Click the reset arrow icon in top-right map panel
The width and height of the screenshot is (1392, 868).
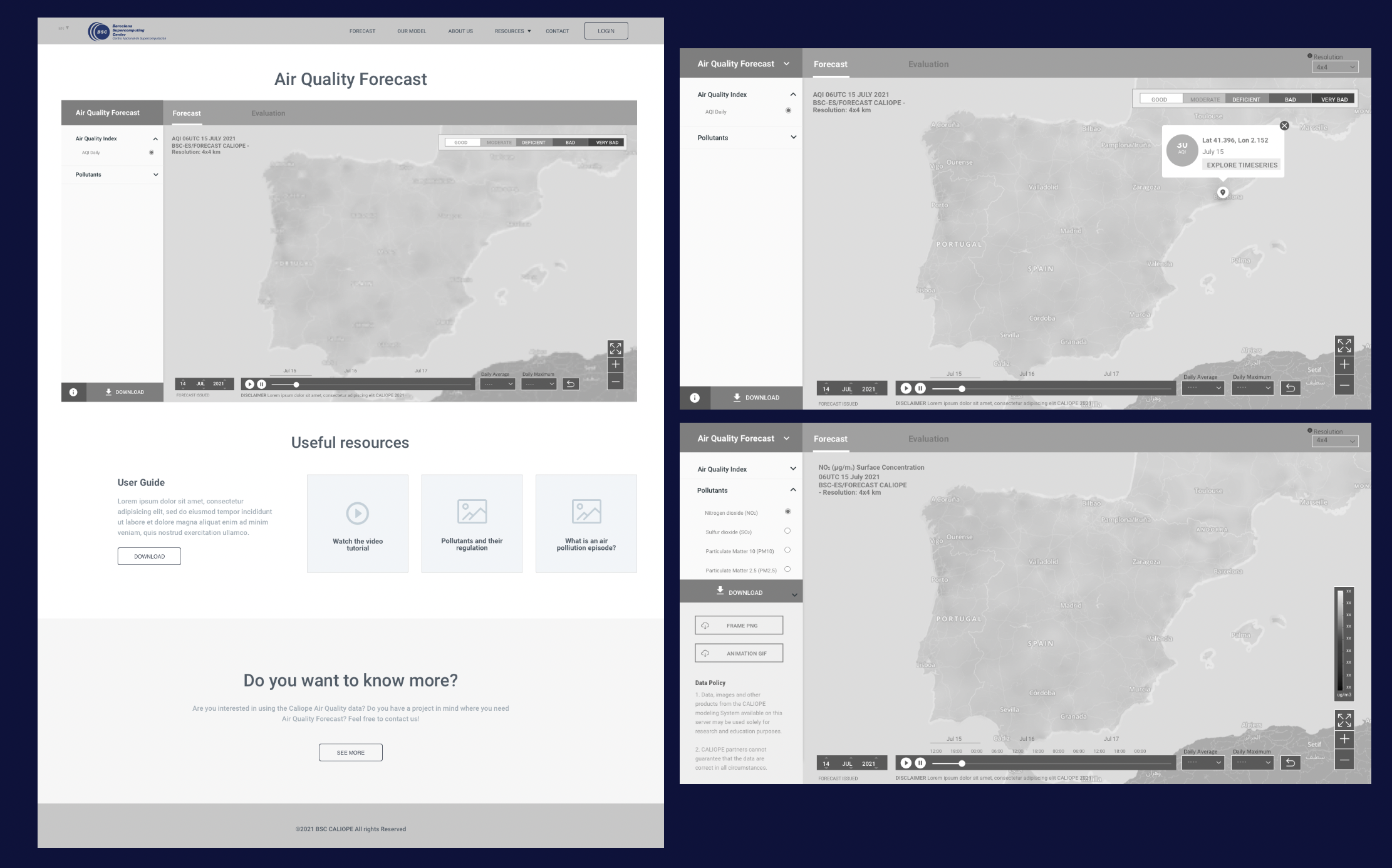[x=1291, y=388]
